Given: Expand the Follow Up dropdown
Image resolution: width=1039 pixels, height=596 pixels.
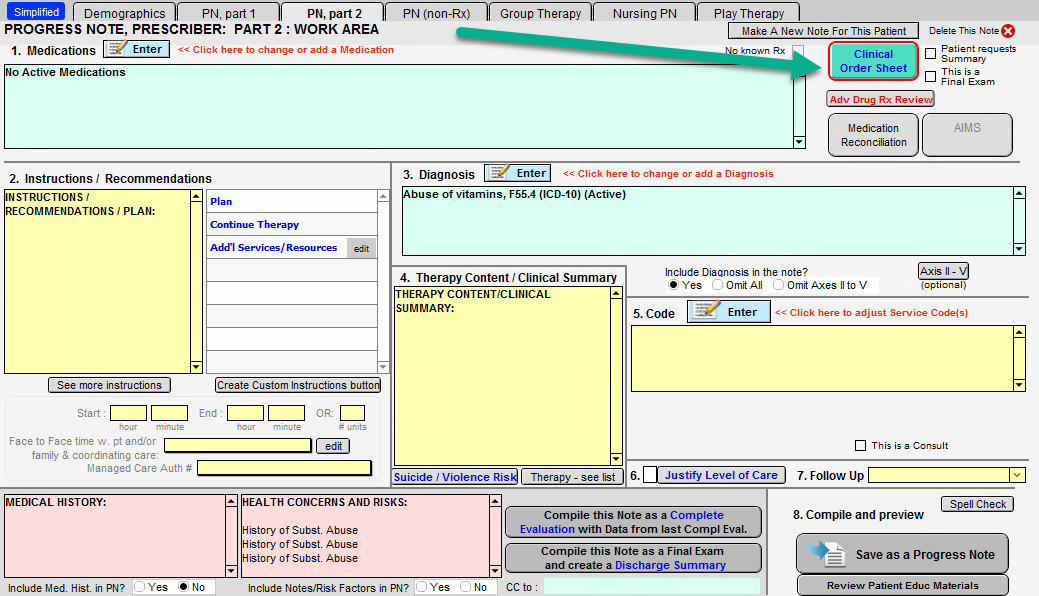Looking at the screenshot, I should (x=1017, y=475).
